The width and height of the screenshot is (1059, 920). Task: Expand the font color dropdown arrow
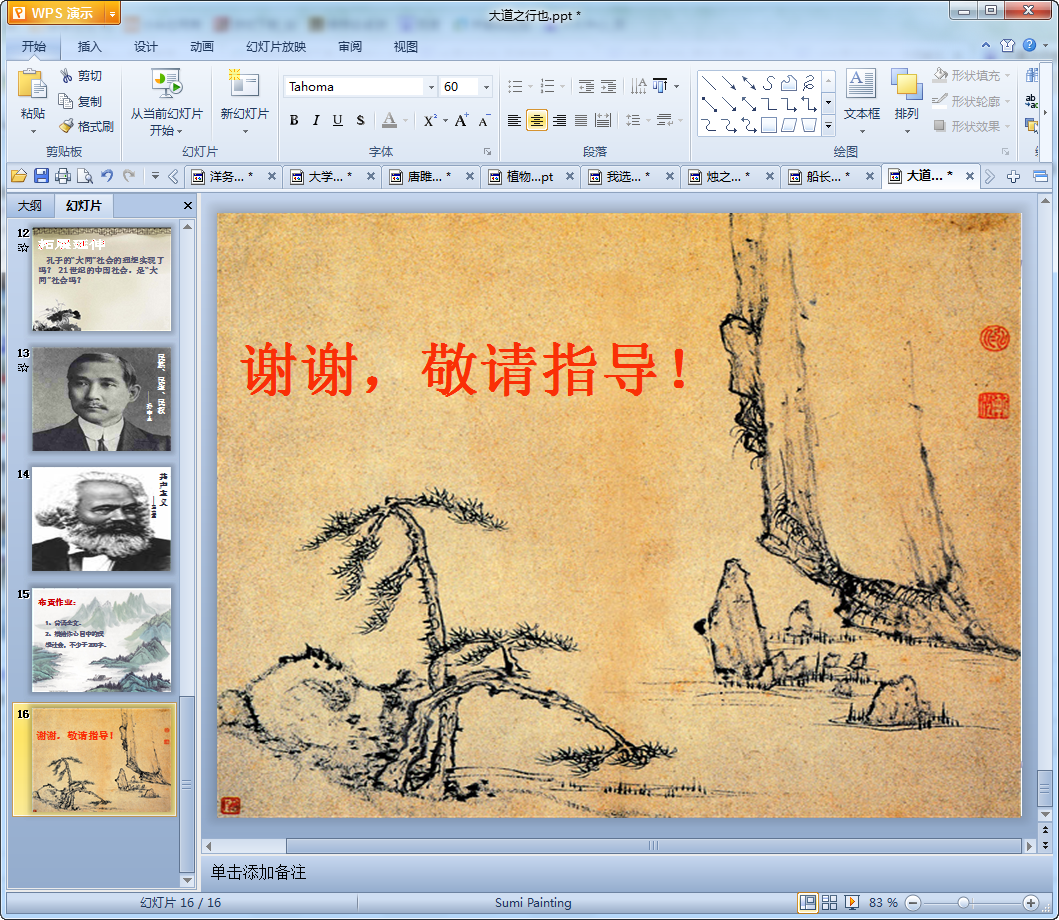point(406,120)
